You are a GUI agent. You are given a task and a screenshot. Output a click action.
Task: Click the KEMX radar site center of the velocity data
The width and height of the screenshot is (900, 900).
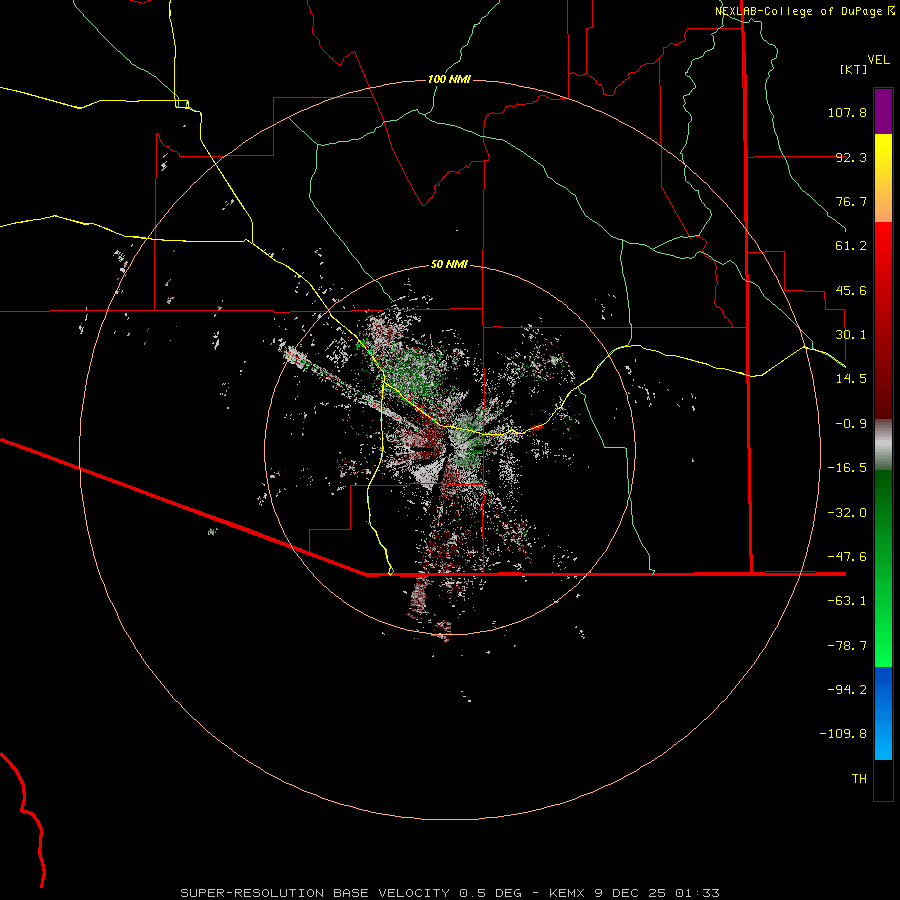tap(449, 449)
